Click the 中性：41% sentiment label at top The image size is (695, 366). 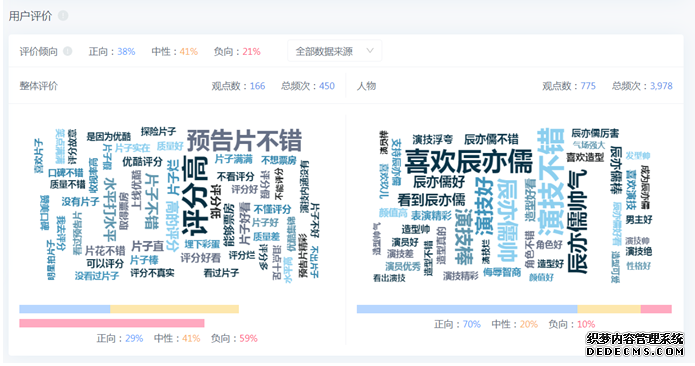tap(175, 52)
